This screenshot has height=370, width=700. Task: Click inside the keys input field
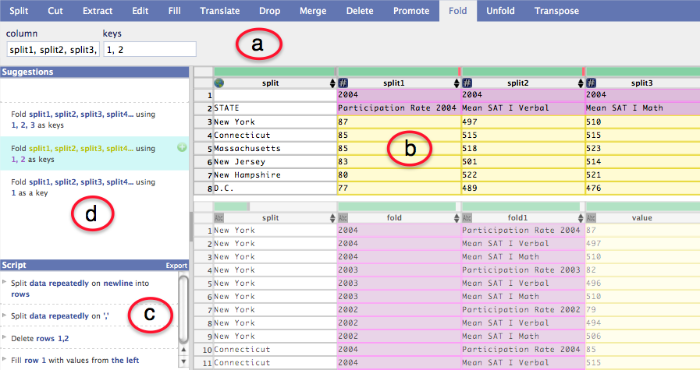coord(150,49)
